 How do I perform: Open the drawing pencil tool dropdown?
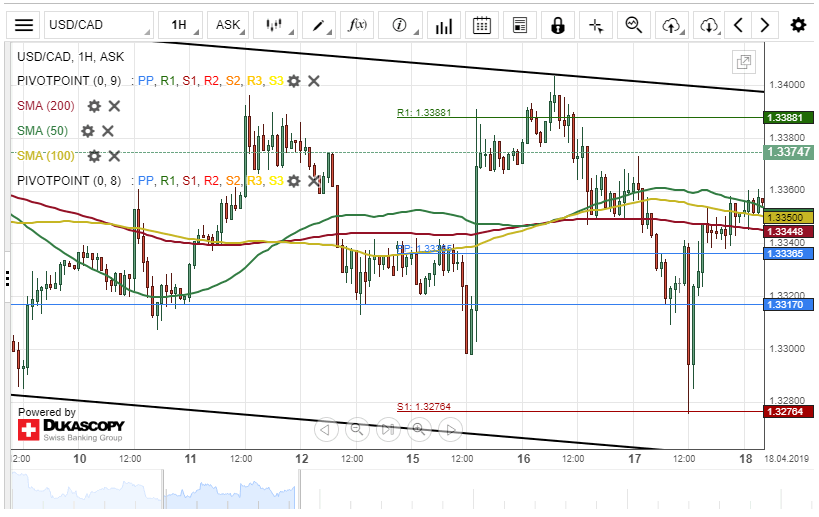(x=319, y=25)
